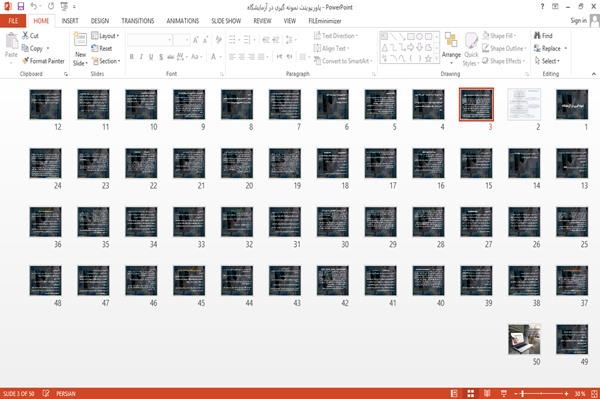Toggle text Shadow formatting
The height and width of the screenshot is (399, 600).
pos(161,57)
